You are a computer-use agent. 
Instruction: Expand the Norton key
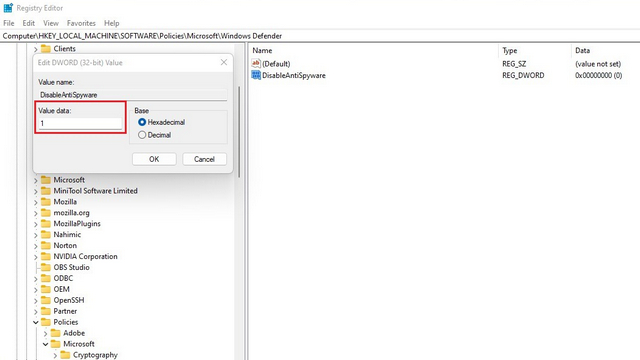click(x=36, y=246)
